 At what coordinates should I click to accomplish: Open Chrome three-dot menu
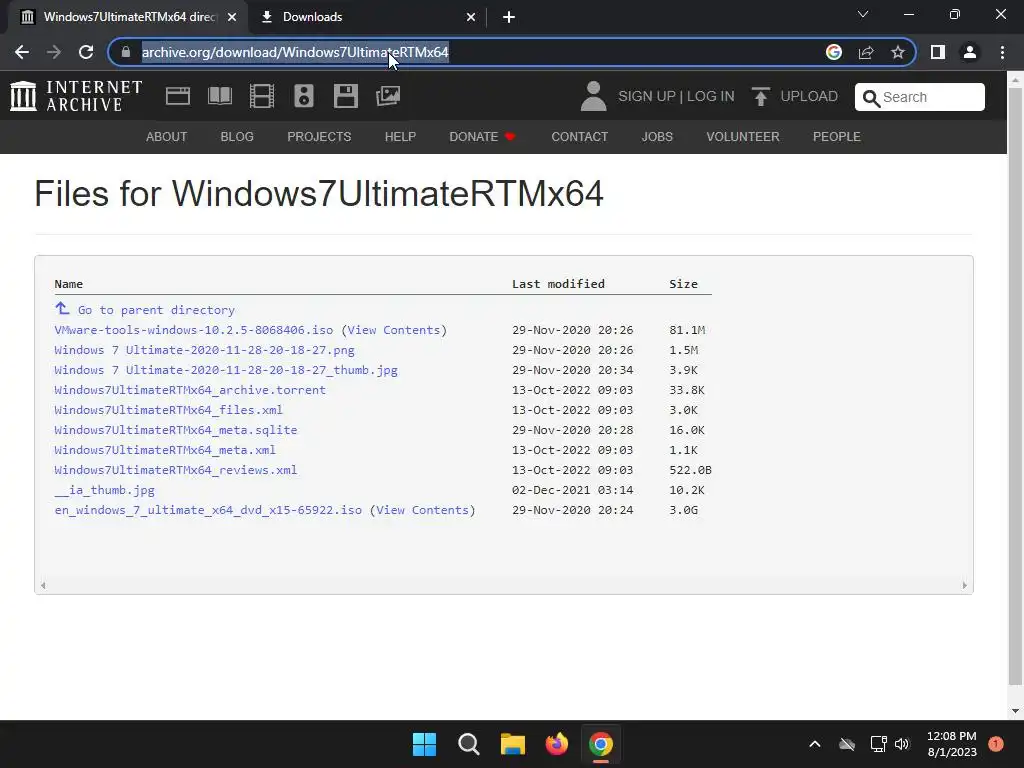click(x=1002, y=52)
